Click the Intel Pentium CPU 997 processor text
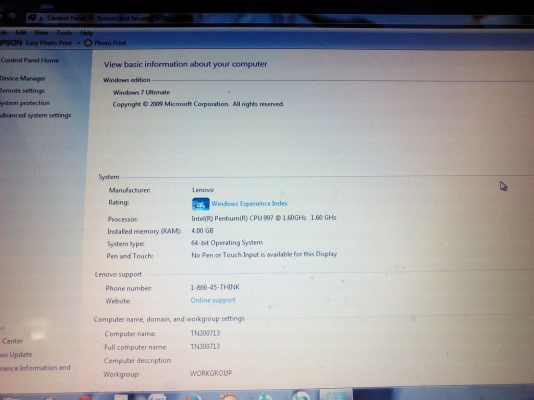Screen dimensions: 534x400 coord(264,218)
